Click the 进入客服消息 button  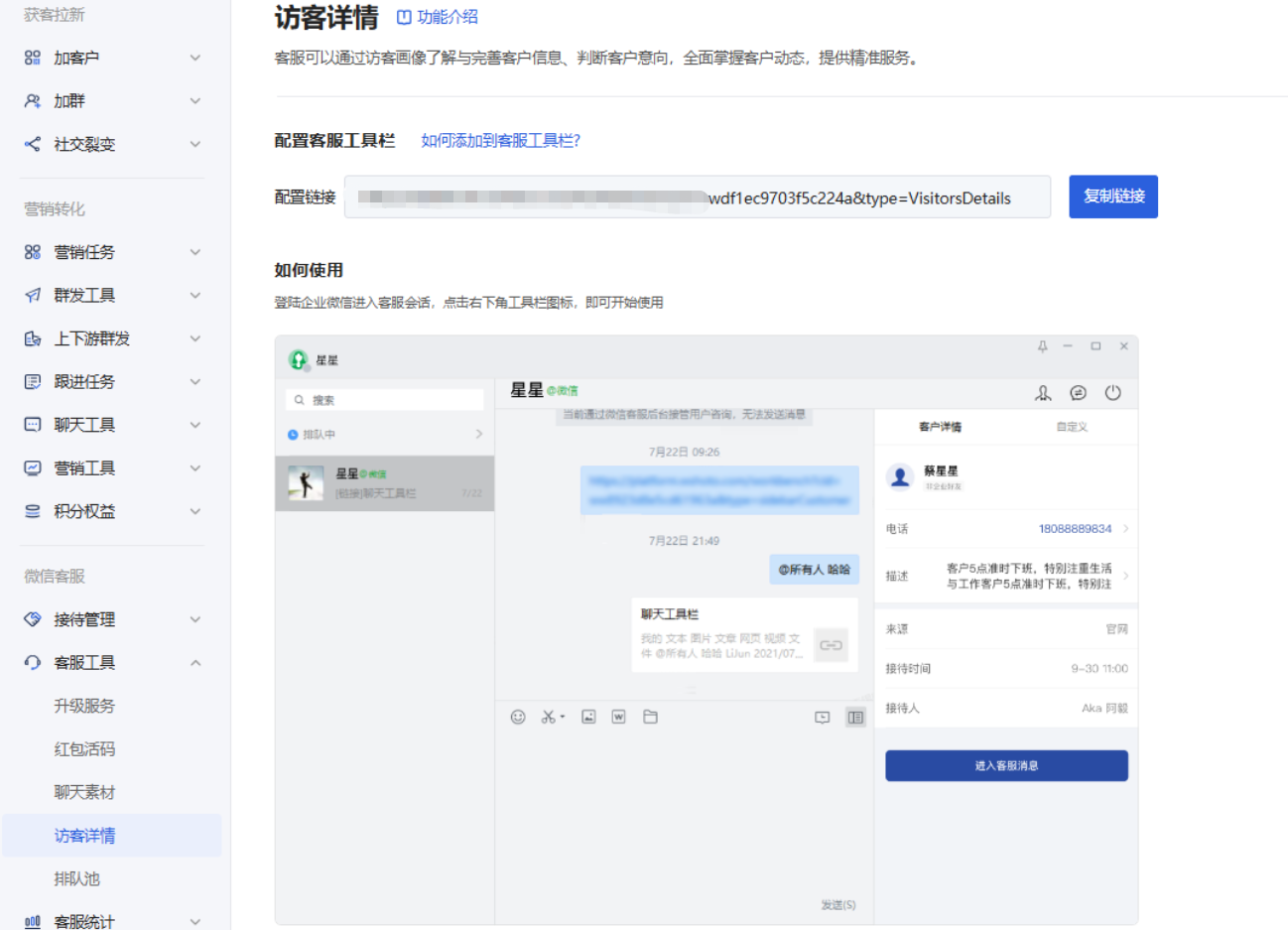[1006, 765]
